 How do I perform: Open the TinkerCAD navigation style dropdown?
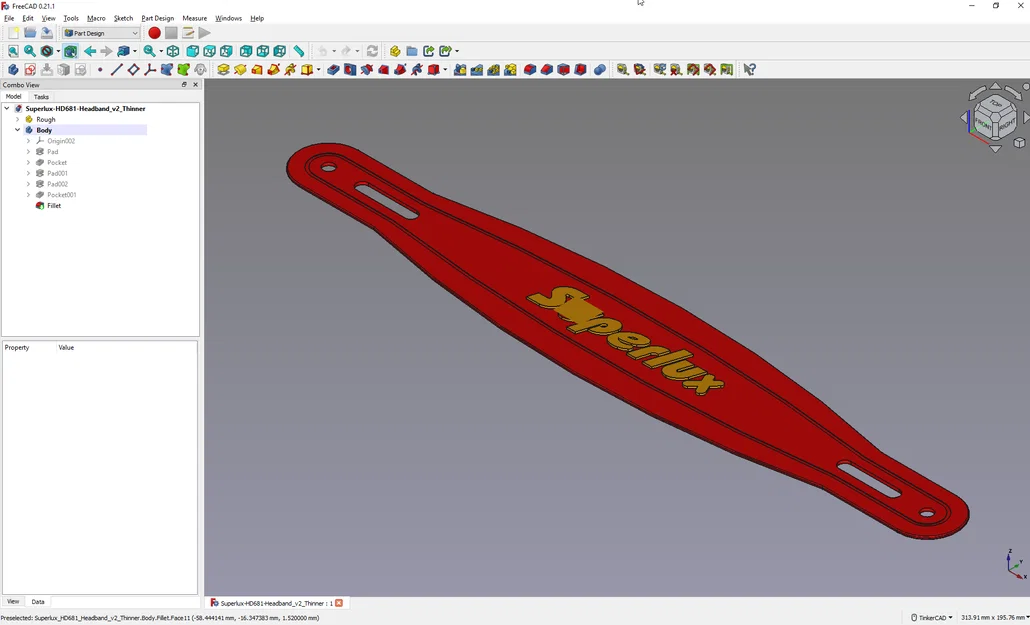pyautogui.click(x=931, y=618)
